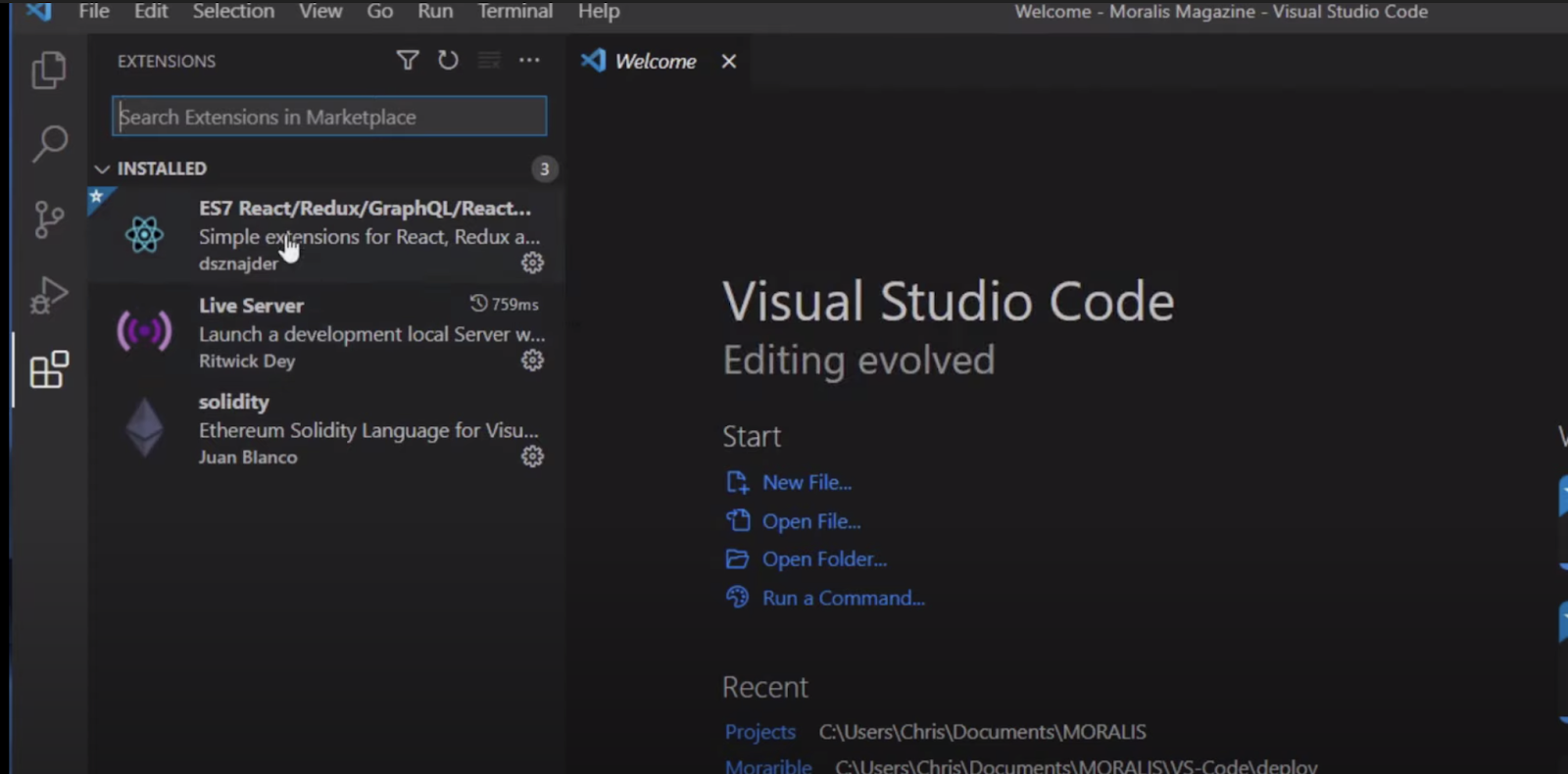The width and height of the screenshot is (1568, 774).
Task: Click the Extensions icon in activity bar
Action: [48, 370]
